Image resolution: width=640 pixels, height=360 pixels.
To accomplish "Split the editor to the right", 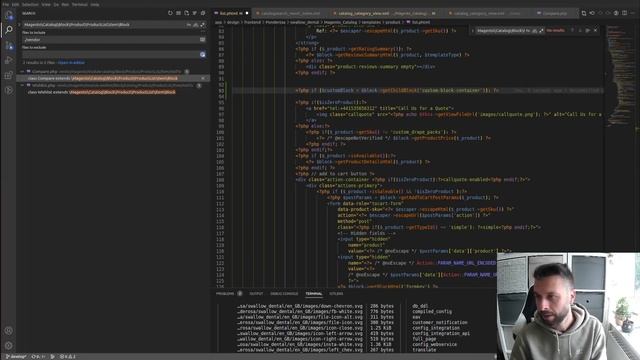I will [624, 13].
